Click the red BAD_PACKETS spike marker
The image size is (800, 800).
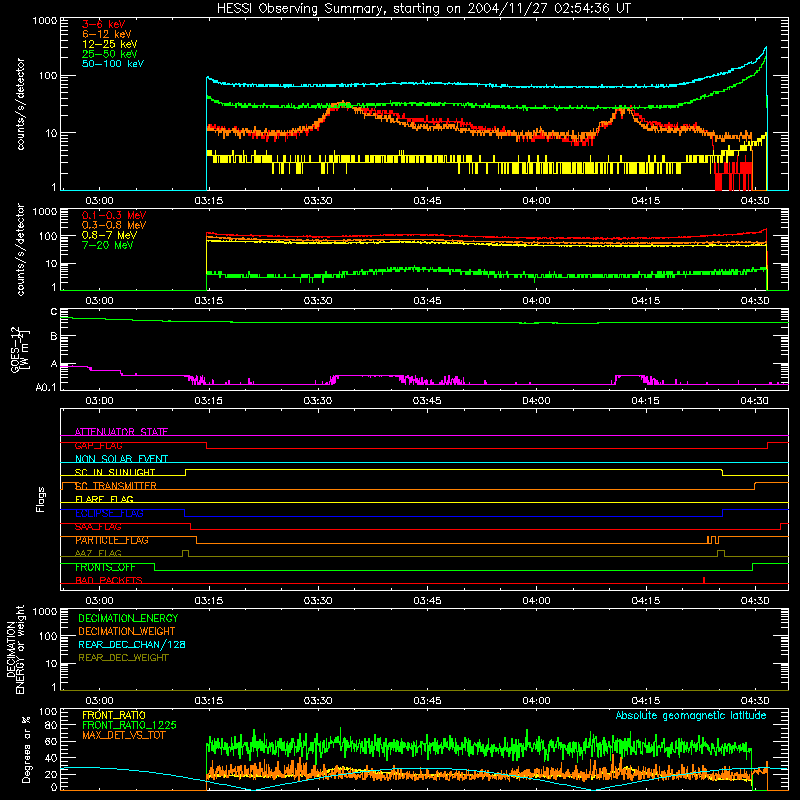[x=704, y=580]
